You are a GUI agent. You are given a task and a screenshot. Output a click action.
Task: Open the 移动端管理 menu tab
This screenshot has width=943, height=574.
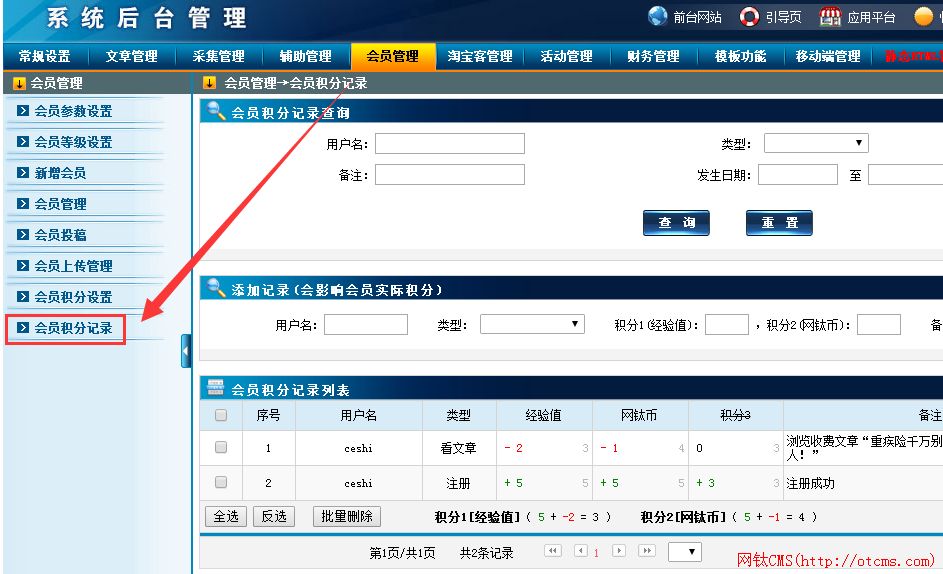coord(828,57)
